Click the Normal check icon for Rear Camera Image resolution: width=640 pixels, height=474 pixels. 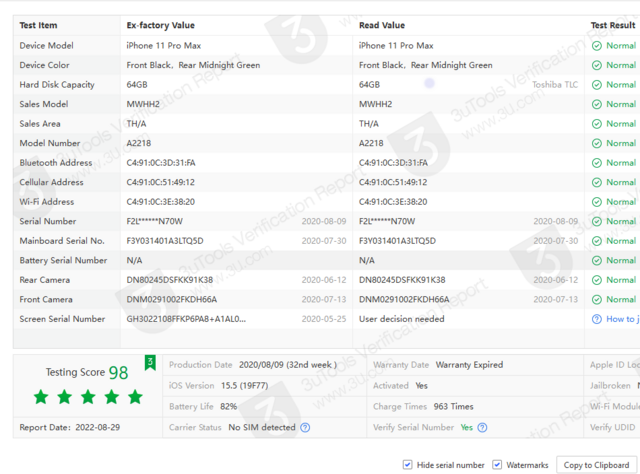click(x=597, y=280)
